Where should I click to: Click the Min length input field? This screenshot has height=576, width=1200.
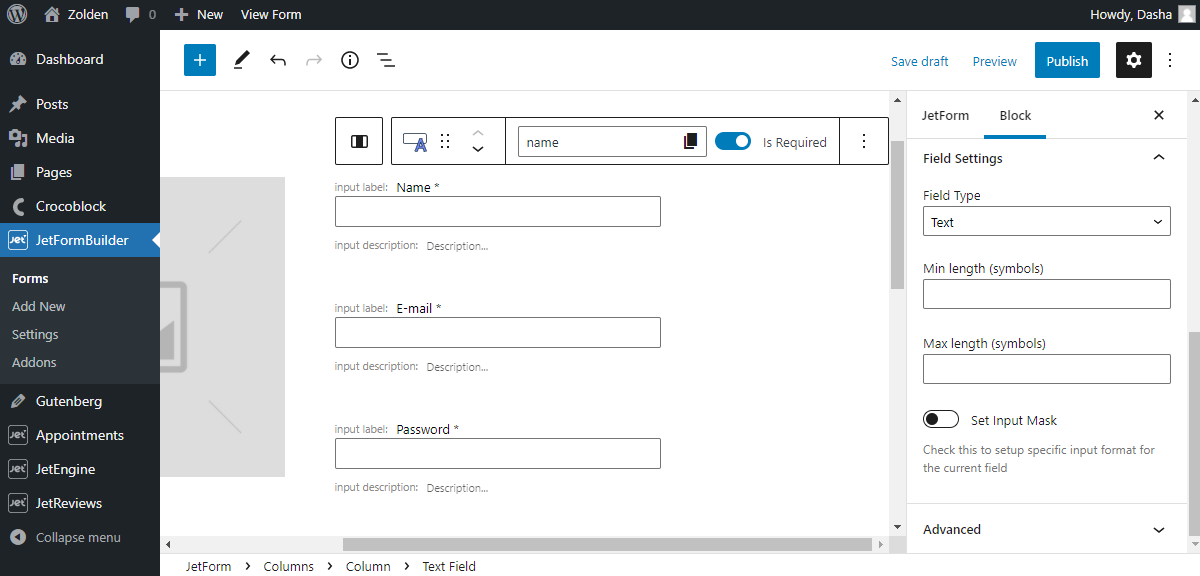pyautogui.click(x=1046, y=294)
